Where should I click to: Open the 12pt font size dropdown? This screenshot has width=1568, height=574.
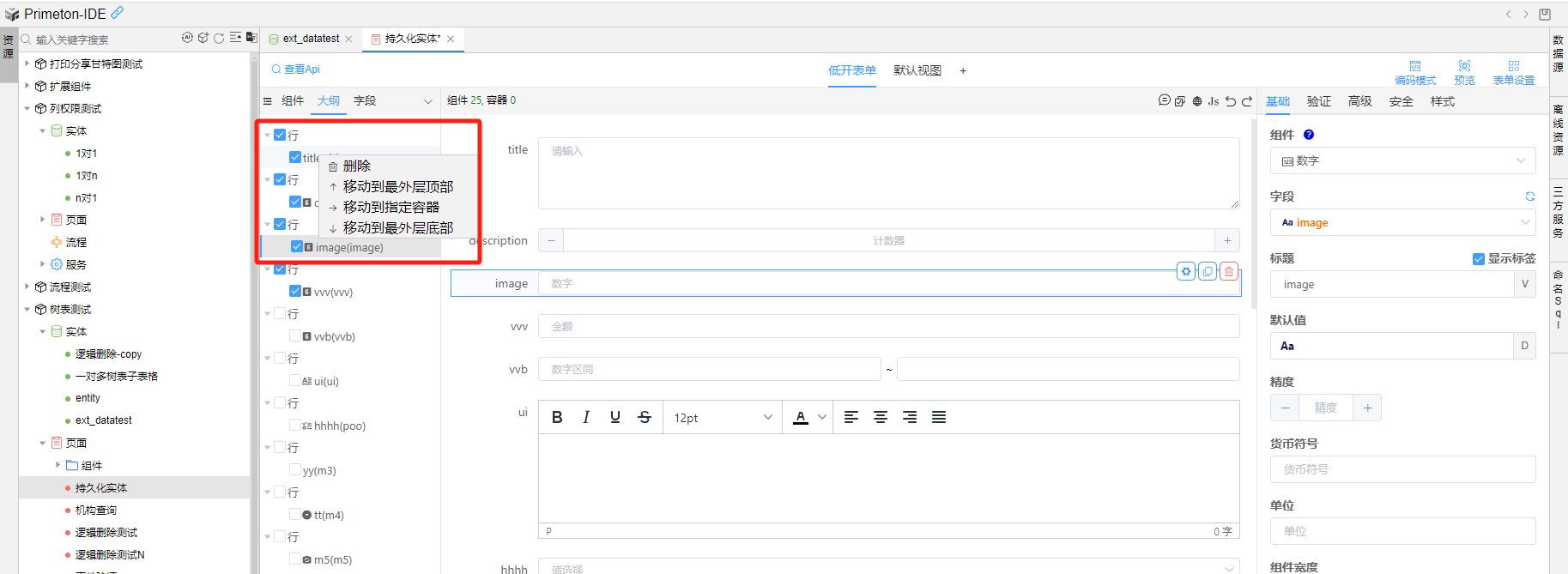pos(722,417)
